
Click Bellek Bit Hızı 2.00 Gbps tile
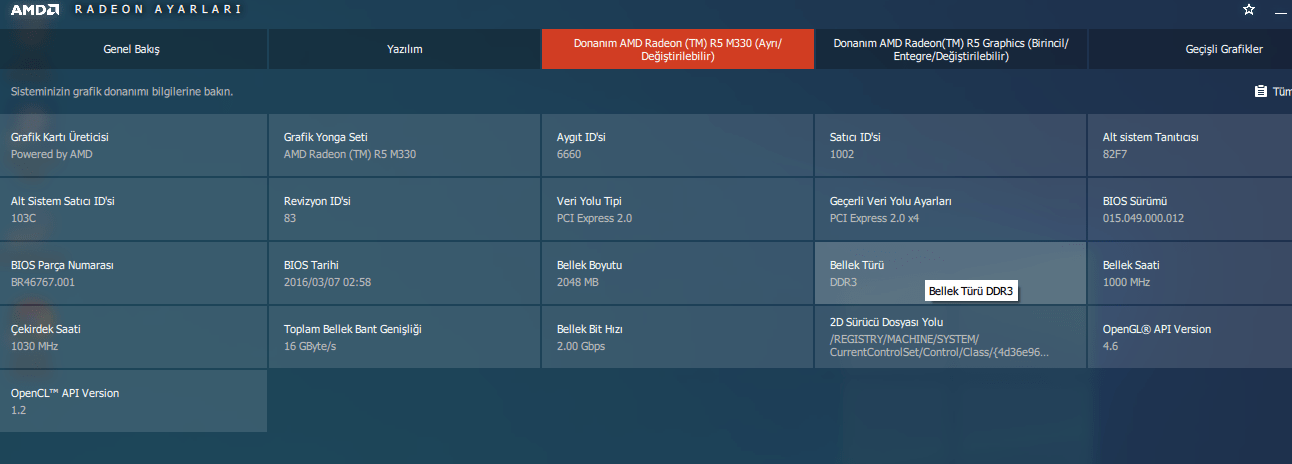point(678,337)
